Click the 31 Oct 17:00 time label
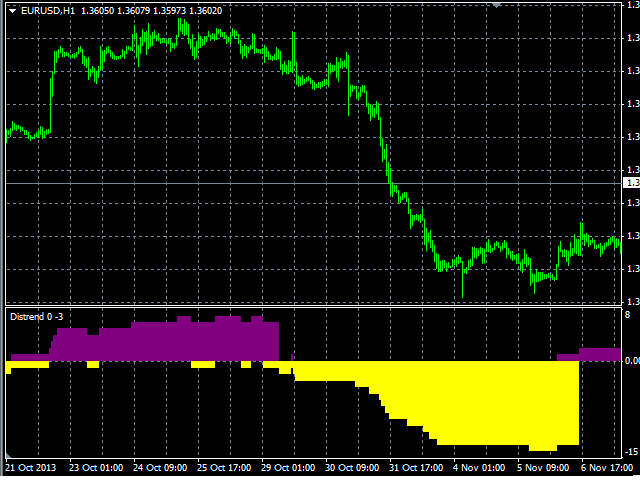640x480 pixels. 416,468
